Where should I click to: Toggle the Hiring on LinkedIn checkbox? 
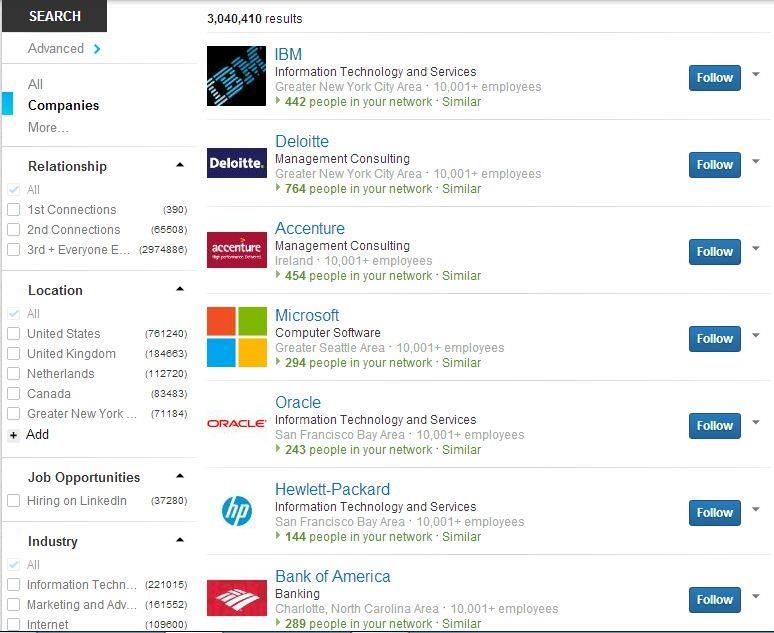13,500
